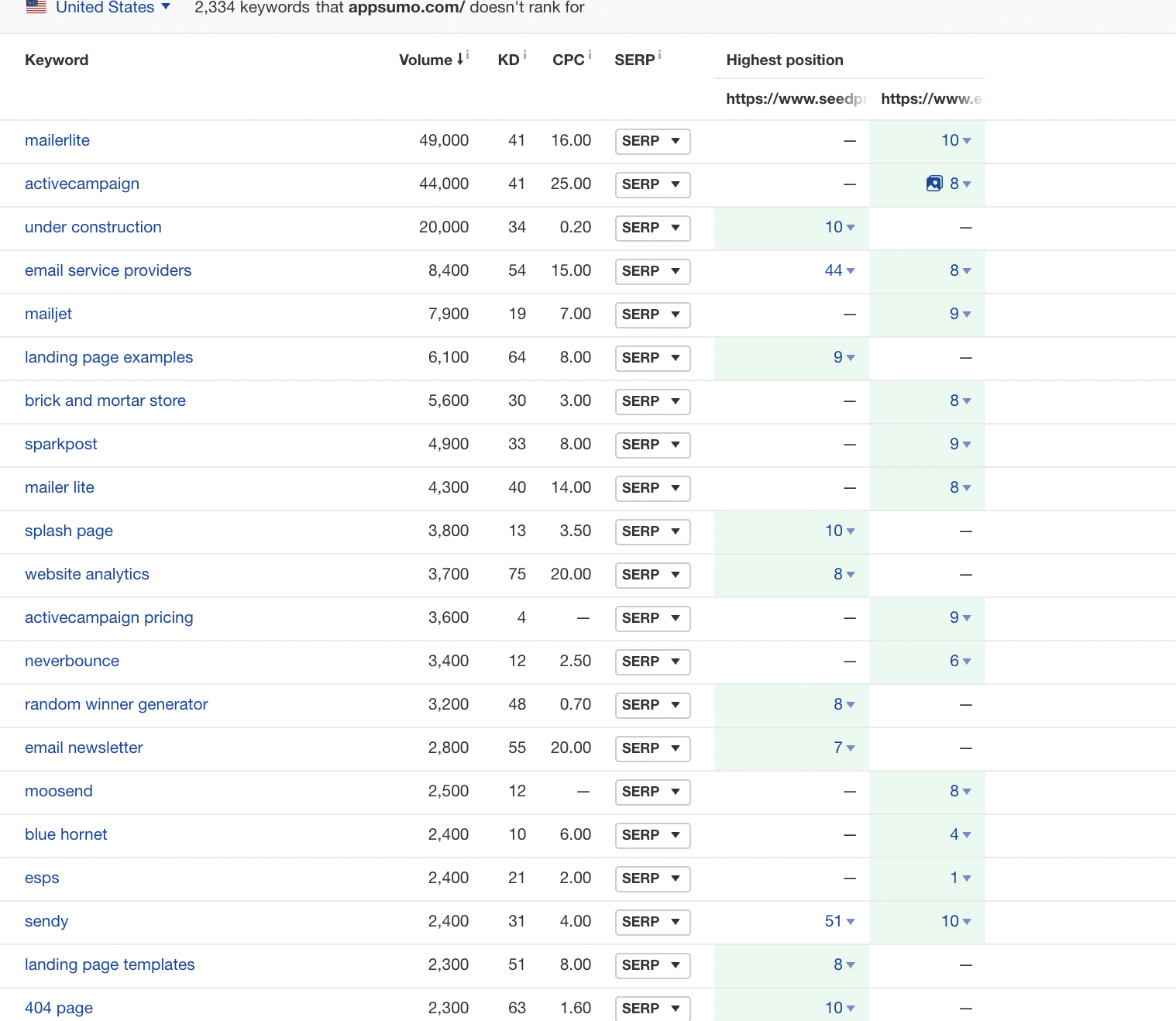Open the email newsletter keyword link
This screenshot has width=1176, height=1021.
(84, 748)
